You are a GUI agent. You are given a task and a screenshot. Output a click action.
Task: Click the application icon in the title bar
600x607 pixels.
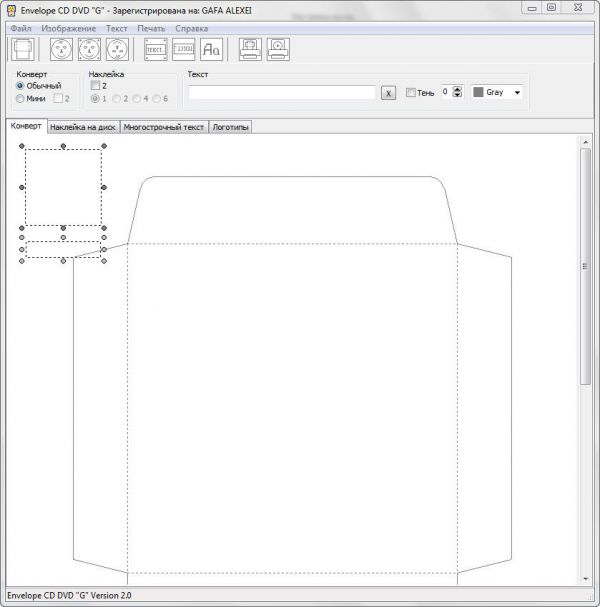pos(12,10)
